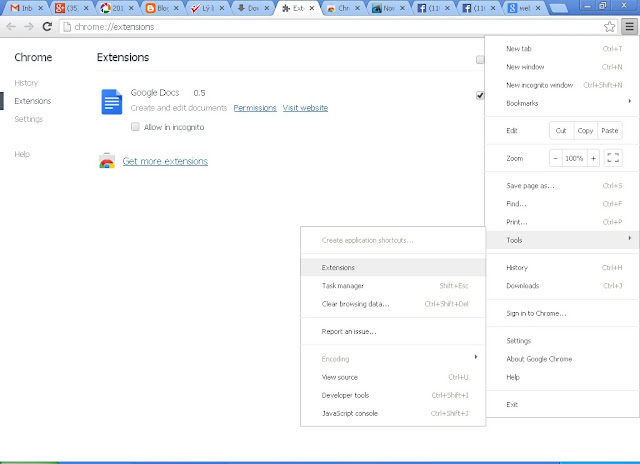Open History in left sidebar
Image resolution: width=640 pixels, height=464 pixels.
pyautogui.click(x=26, y=83)
